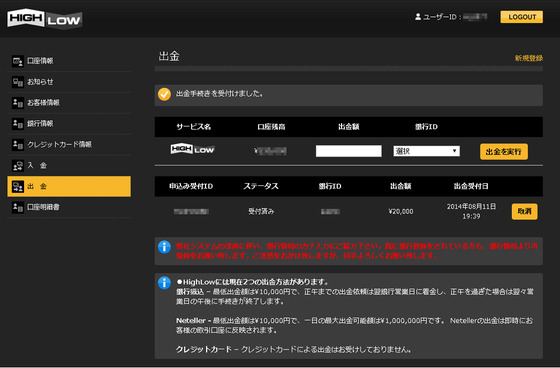Image resolution: width=560 pixels, height=368 pixels.
Task: Click the 出金受付日 column header
Action: click(471, 186)
